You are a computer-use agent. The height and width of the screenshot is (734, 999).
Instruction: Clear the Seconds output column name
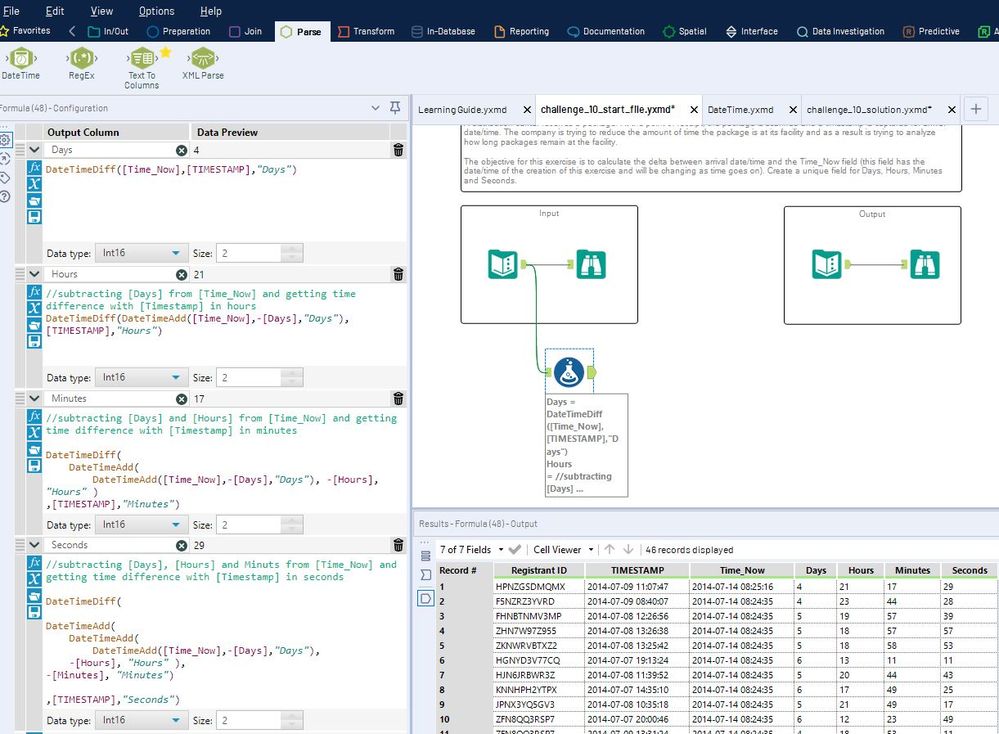(x=181, y=545)
